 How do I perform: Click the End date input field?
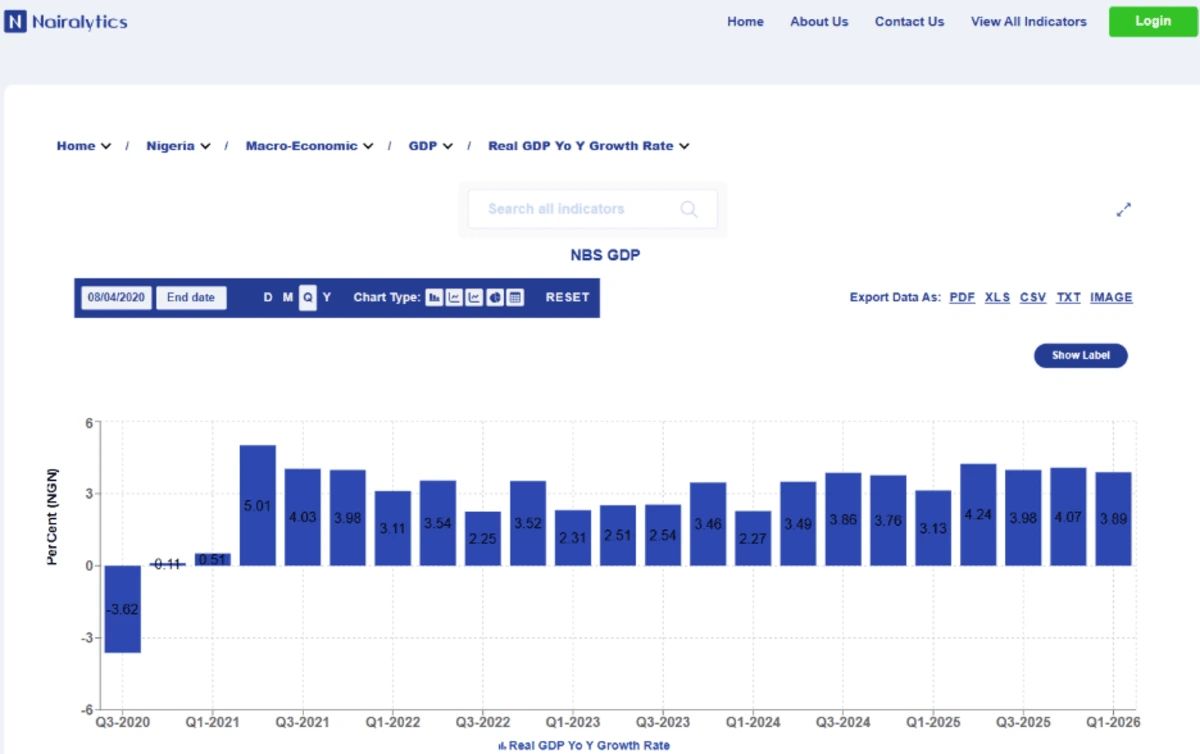tap(191, 297)
